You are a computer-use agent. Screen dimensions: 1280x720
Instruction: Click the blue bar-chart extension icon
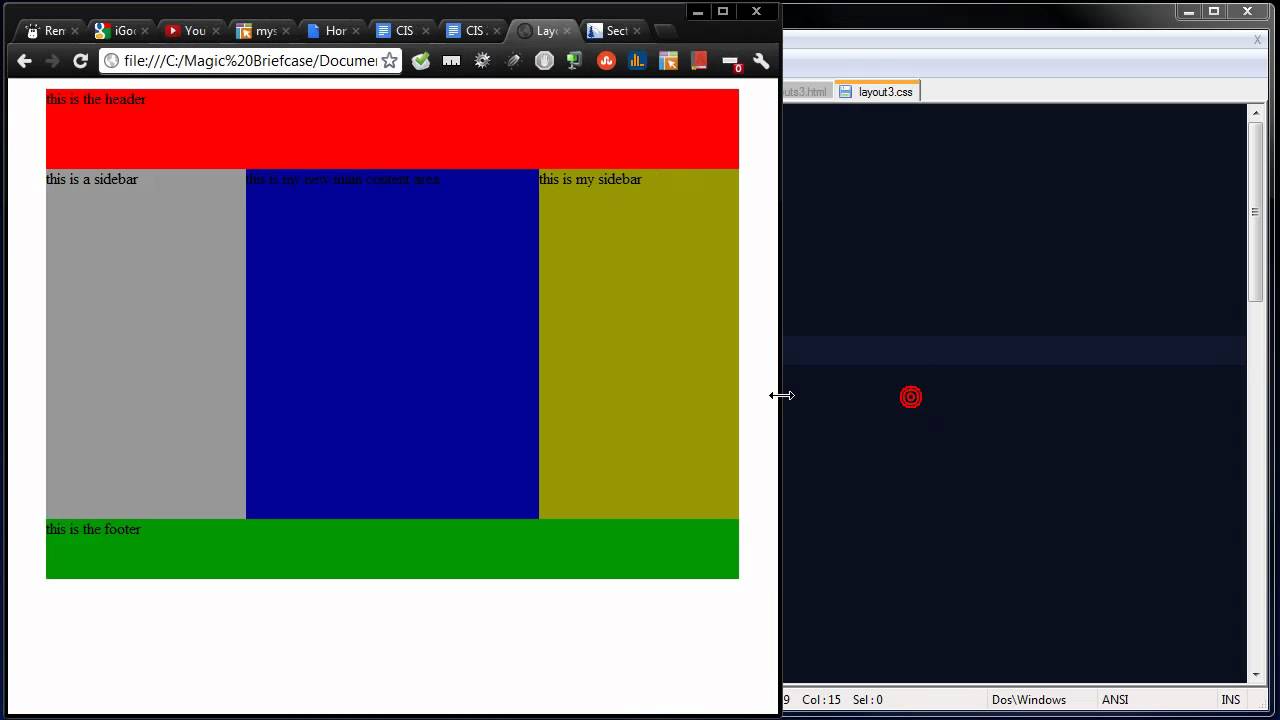pos(637,61)
